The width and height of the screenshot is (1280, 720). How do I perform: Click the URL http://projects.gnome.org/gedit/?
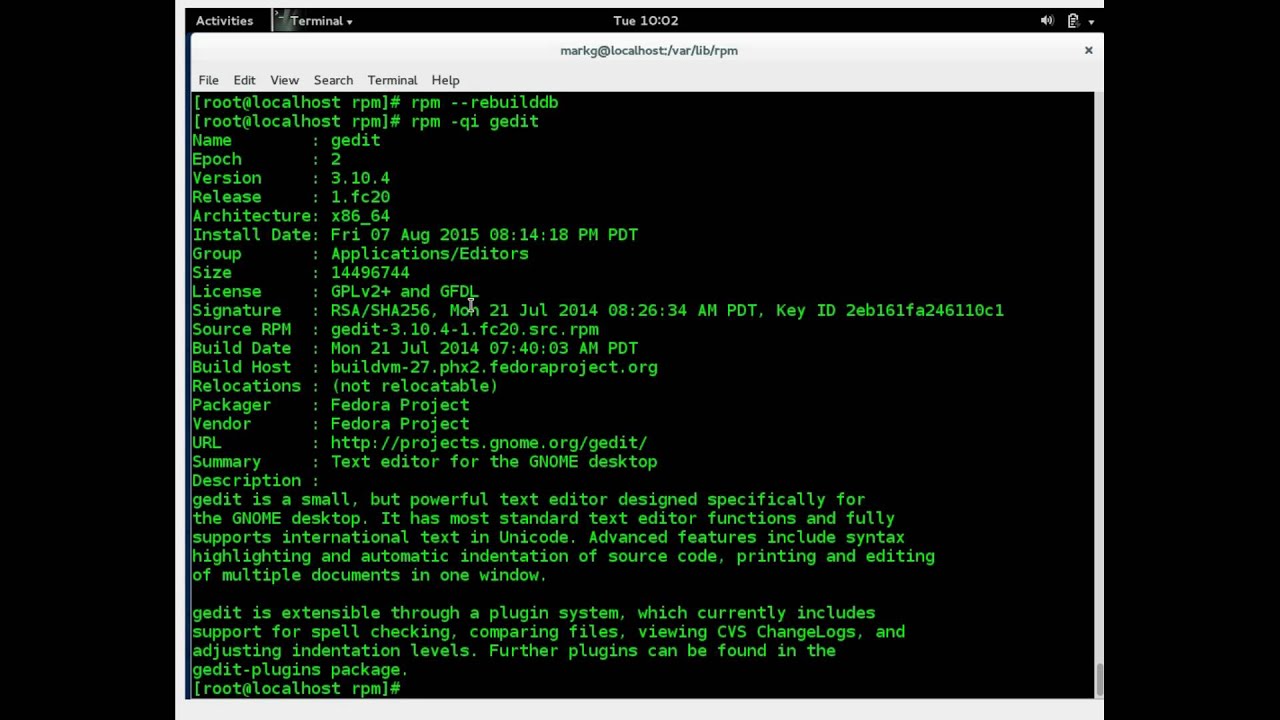coord(489,442)
